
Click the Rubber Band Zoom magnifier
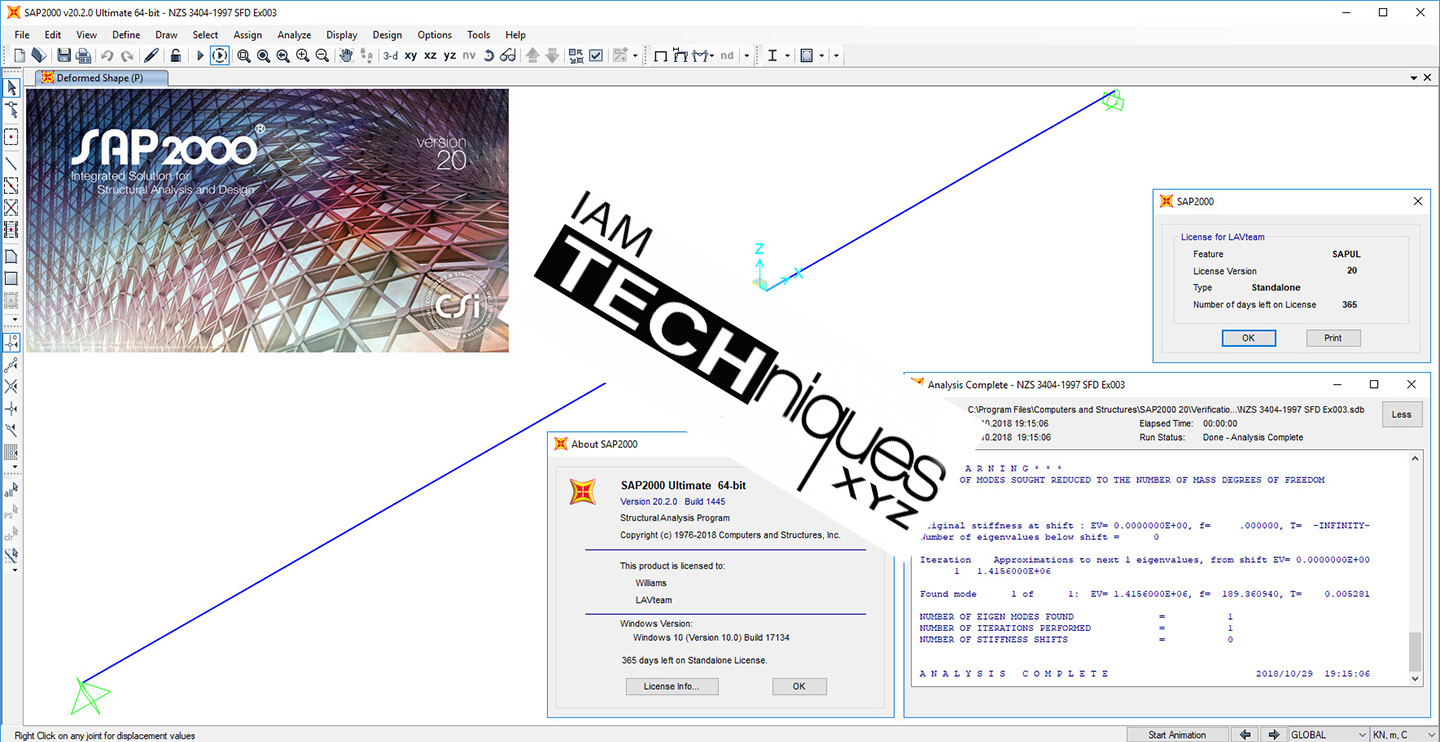click(244, 56)
